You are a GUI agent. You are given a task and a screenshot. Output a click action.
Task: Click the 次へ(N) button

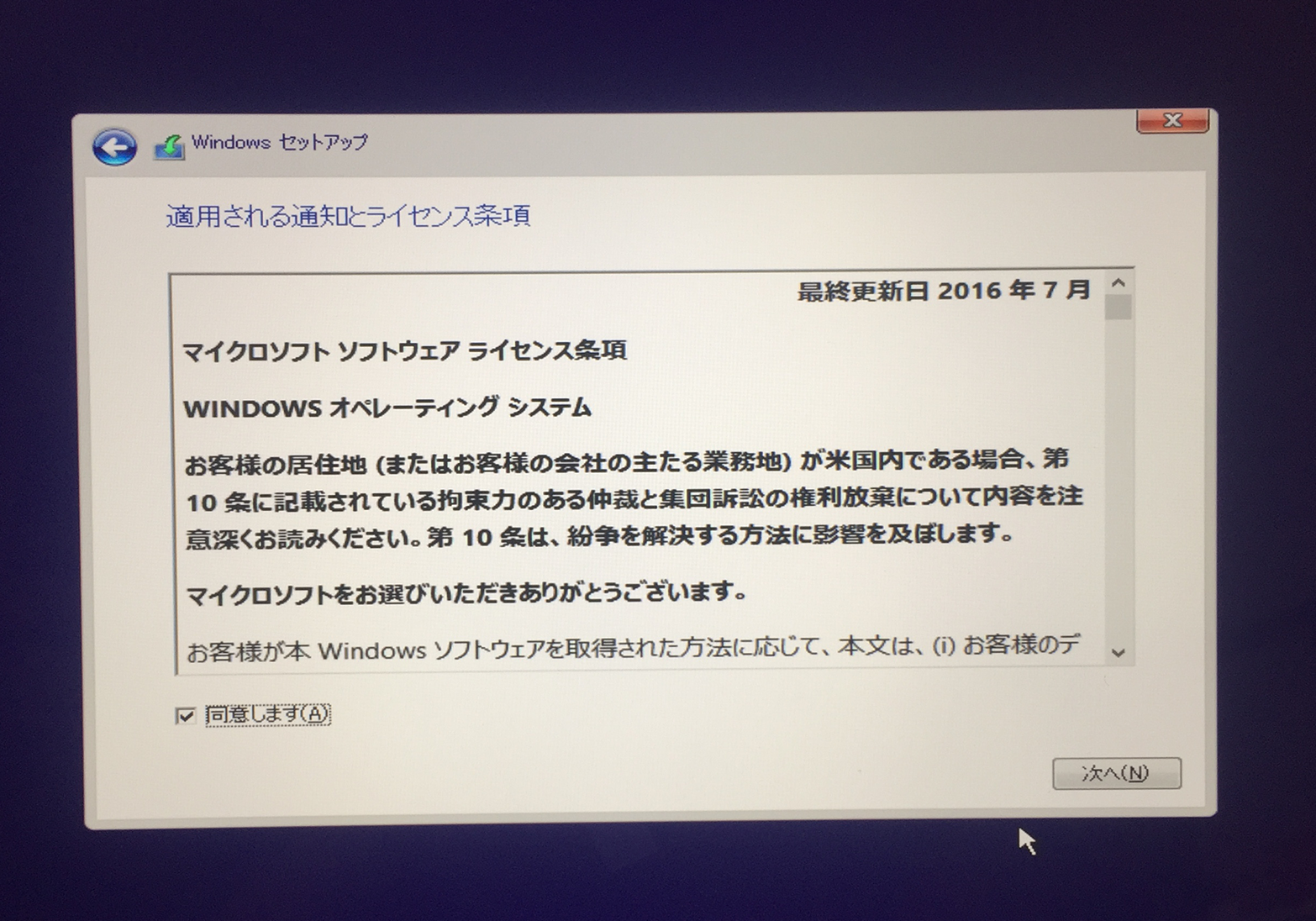(1117, 773)
